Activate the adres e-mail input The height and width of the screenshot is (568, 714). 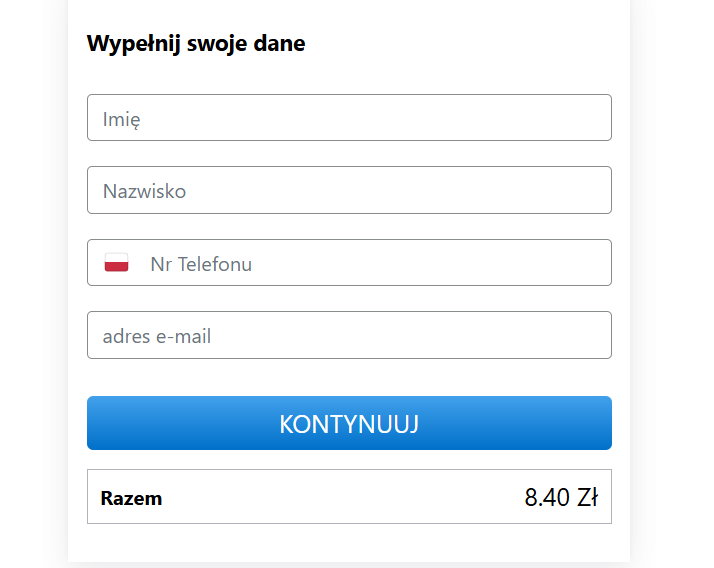349,335
